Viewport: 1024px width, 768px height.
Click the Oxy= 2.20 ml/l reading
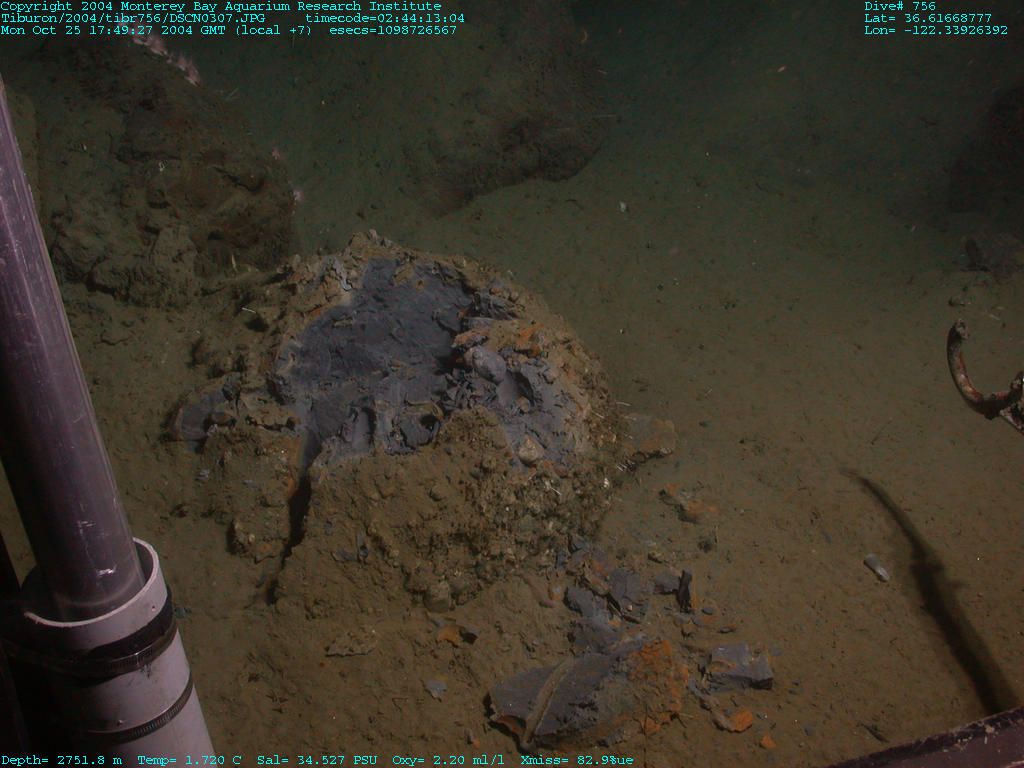coord(449,760)
